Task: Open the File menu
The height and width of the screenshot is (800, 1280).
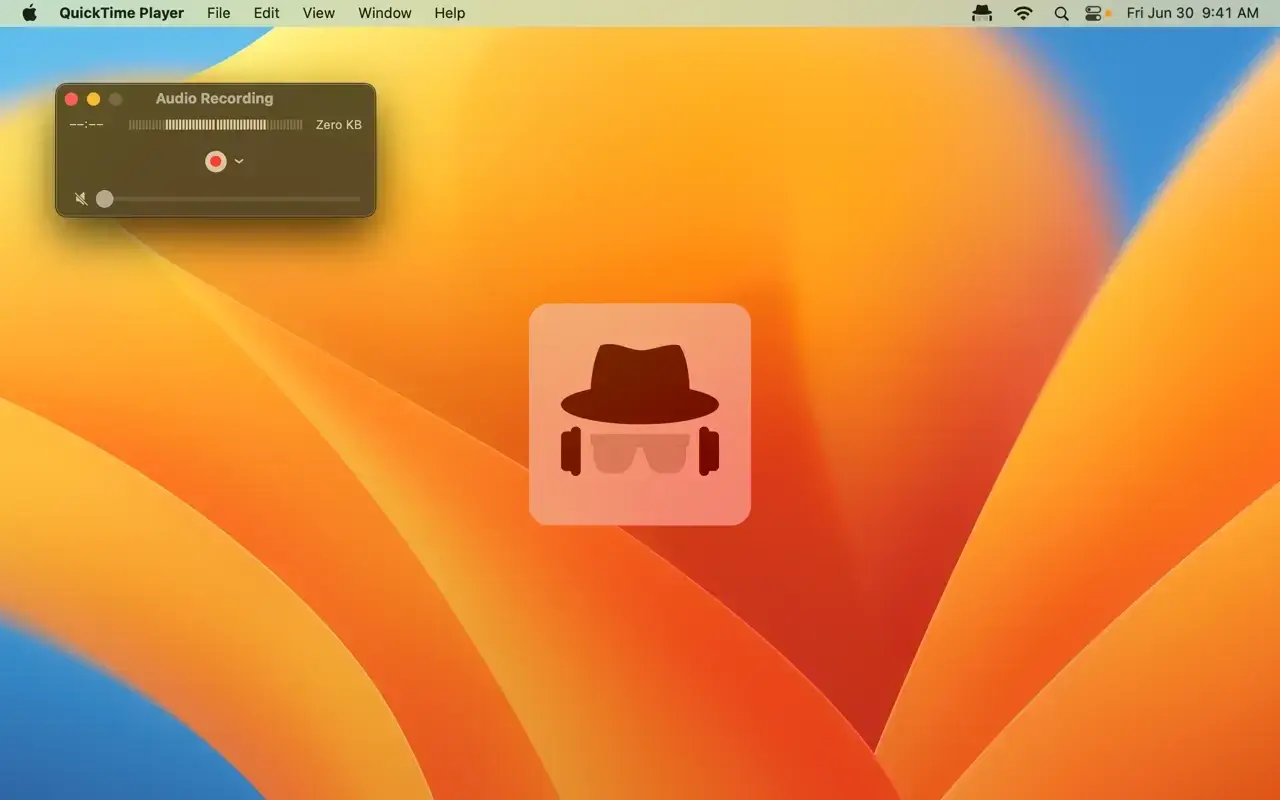Action: click(x=218, y=13)
